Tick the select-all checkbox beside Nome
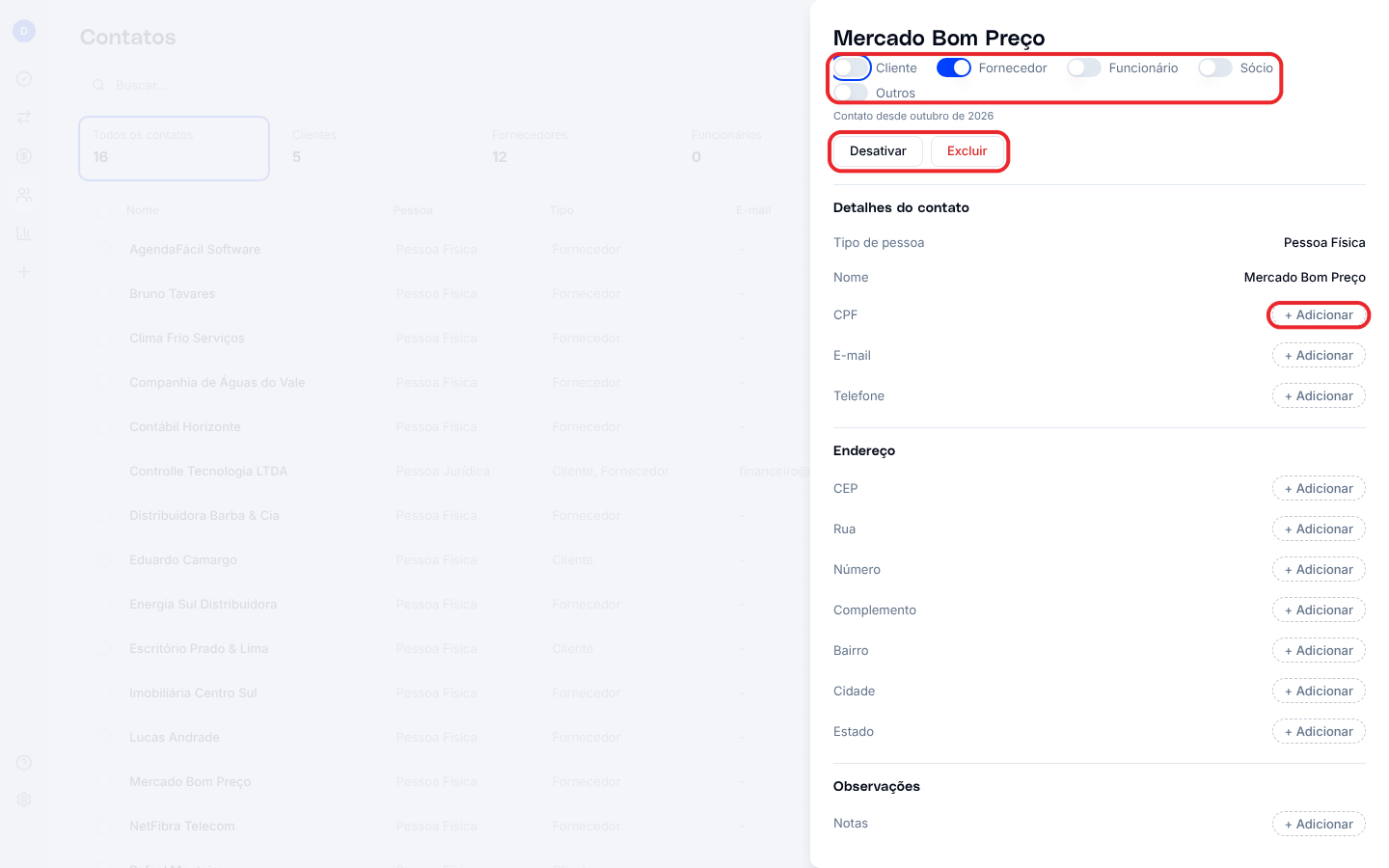The width and height of the screenshot is (1389, 868). point(103,210)
